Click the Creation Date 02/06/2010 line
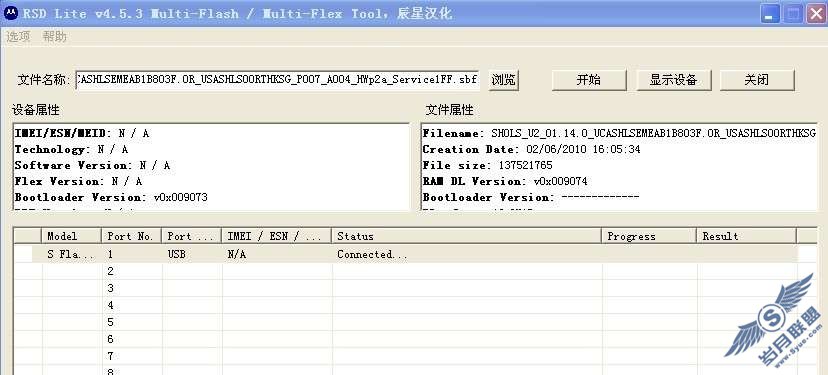828x375 pixels. [x=531, y=149]
